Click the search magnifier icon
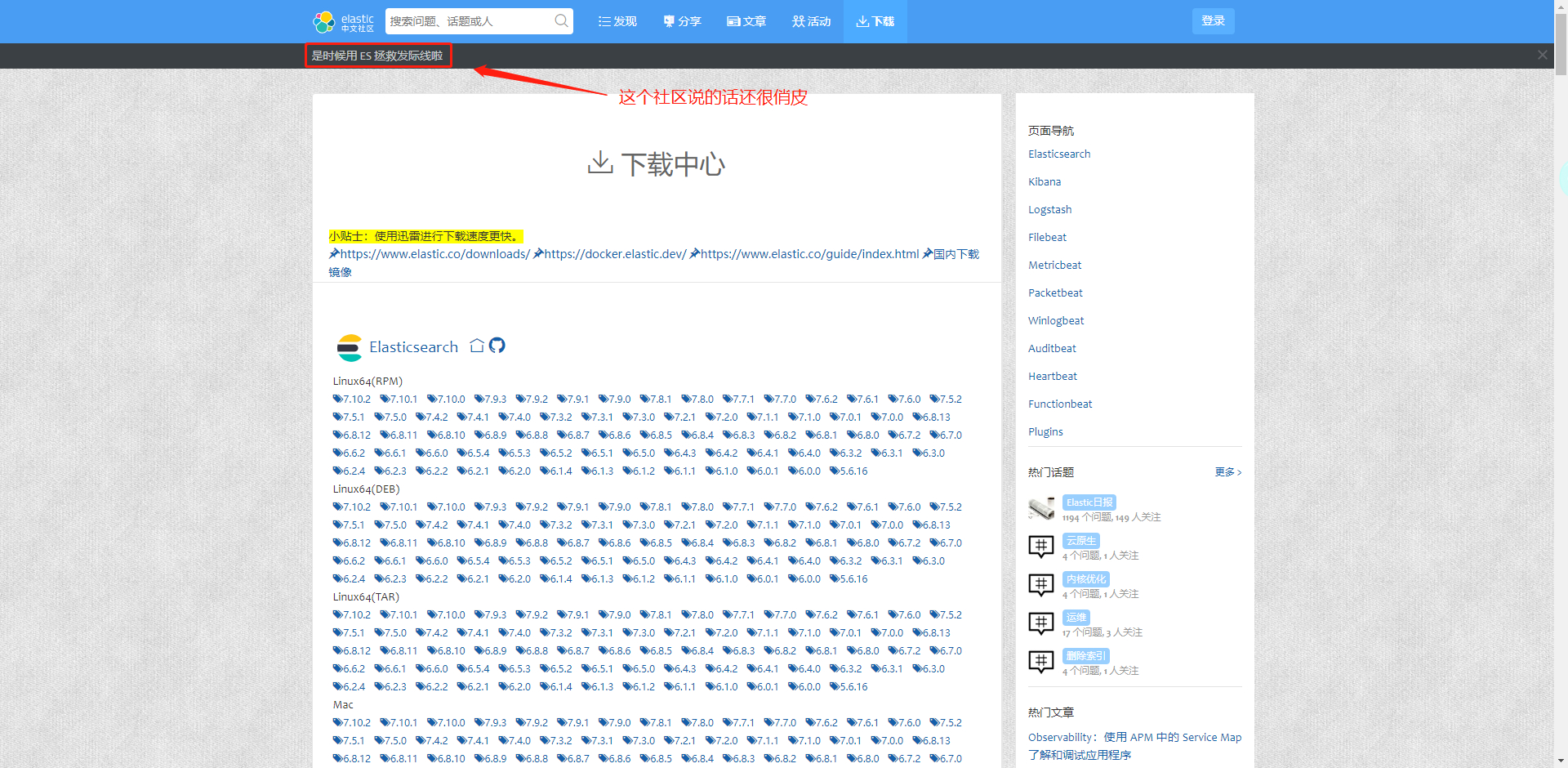1568x768 pixels. click(561, 21)
